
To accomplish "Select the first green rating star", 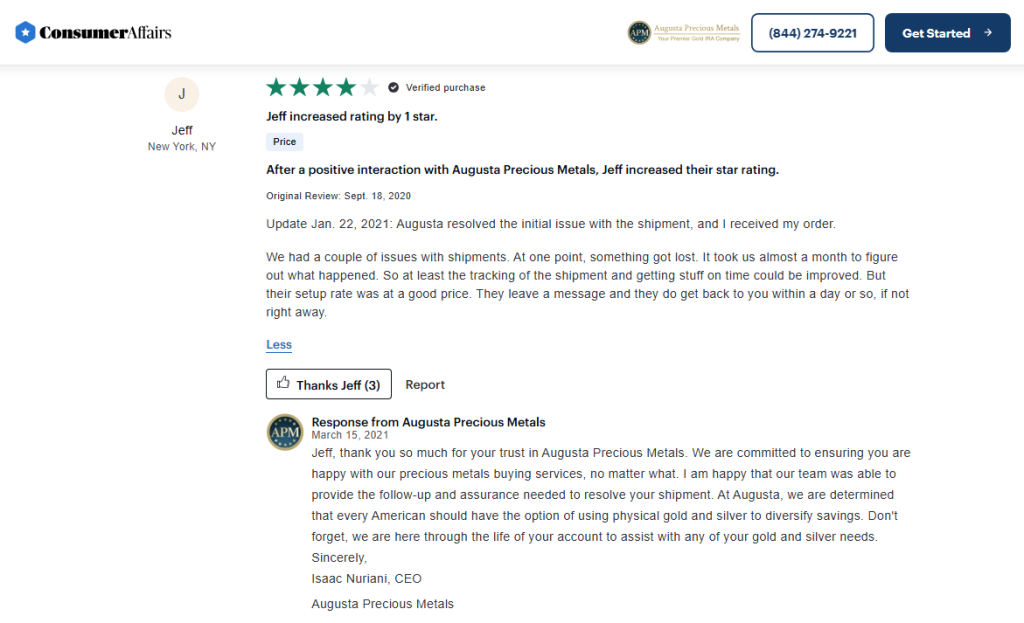I will coord(277,87).
